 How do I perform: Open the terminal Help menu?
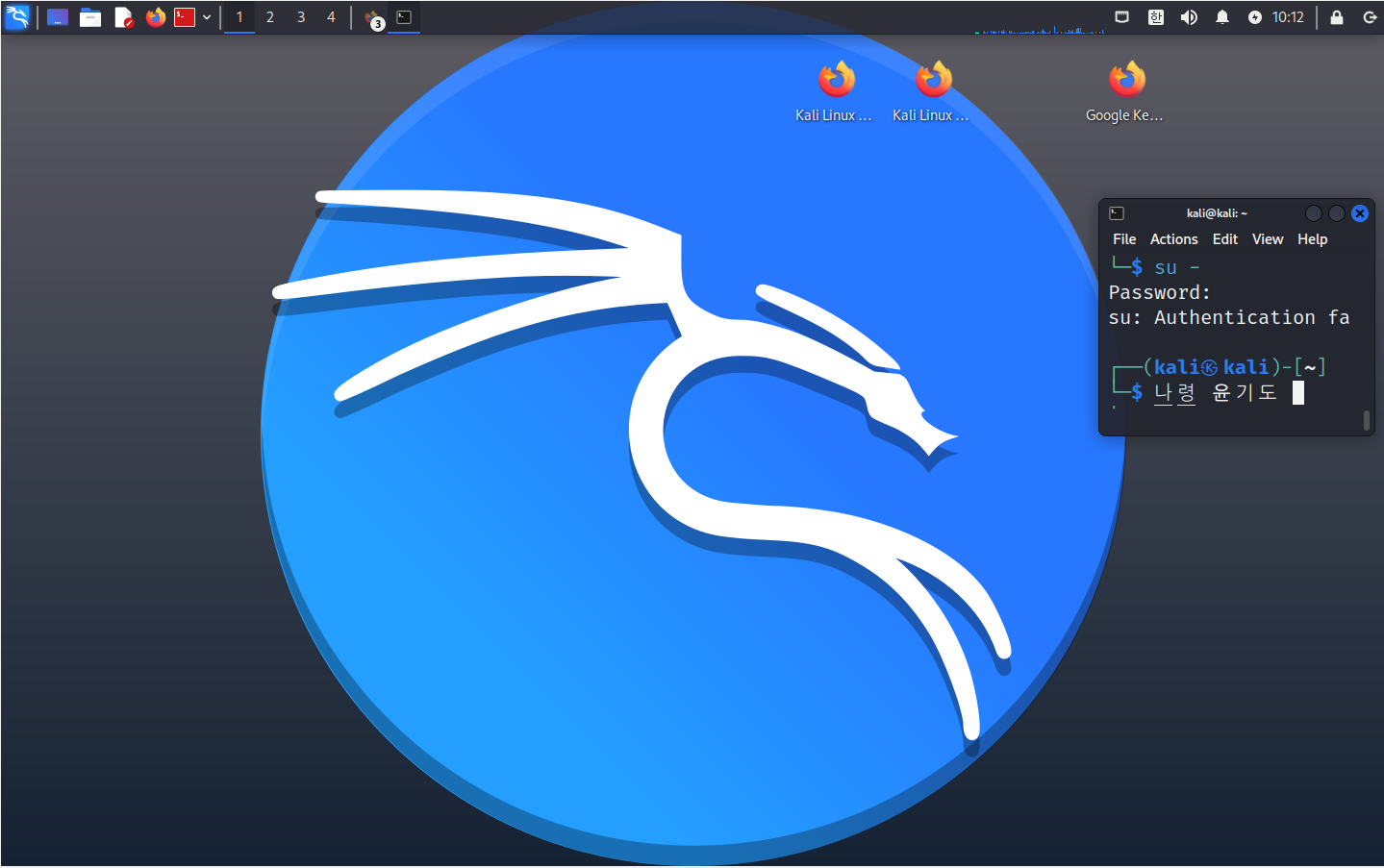pos(1313,239)
